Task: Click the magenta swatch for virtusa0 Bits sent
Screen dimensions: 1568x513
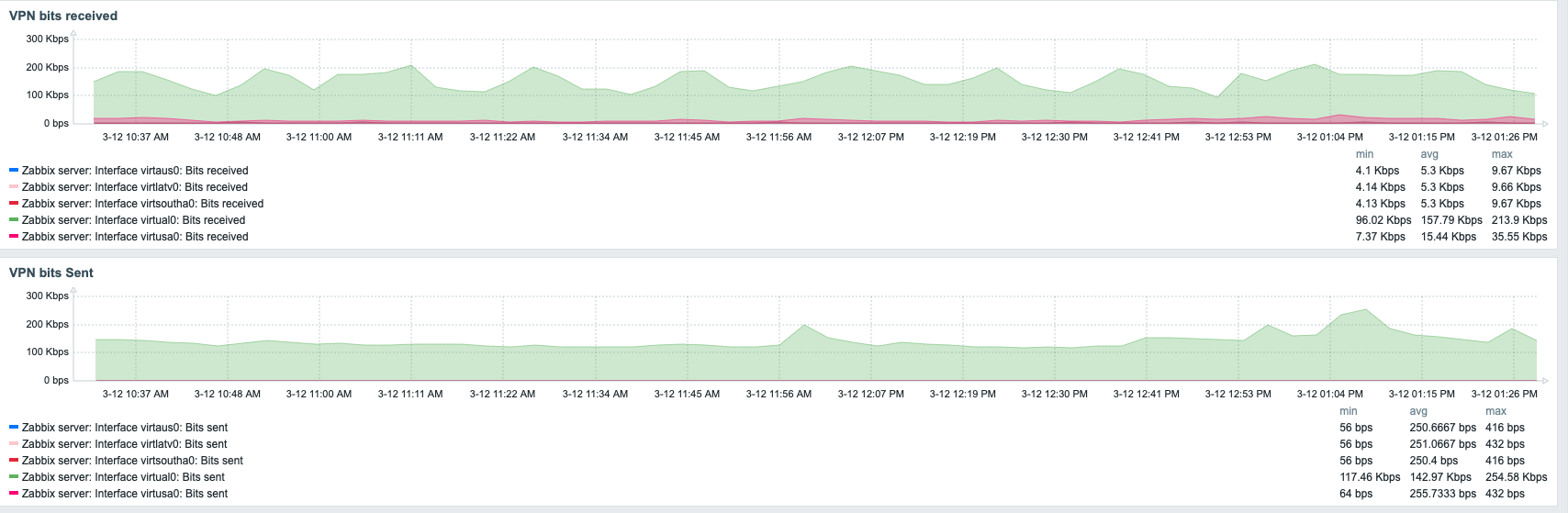Action: (x=14, y=493)
